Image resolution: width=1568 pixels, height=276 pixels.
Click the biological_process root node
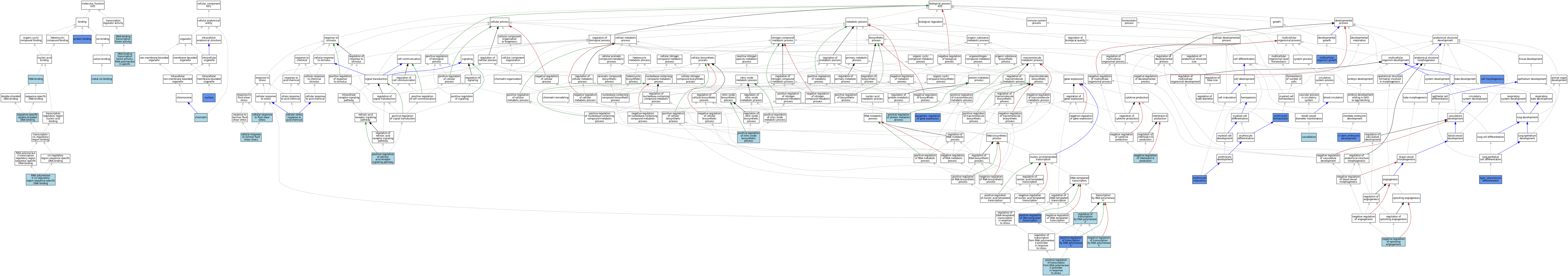click(940, 5)
